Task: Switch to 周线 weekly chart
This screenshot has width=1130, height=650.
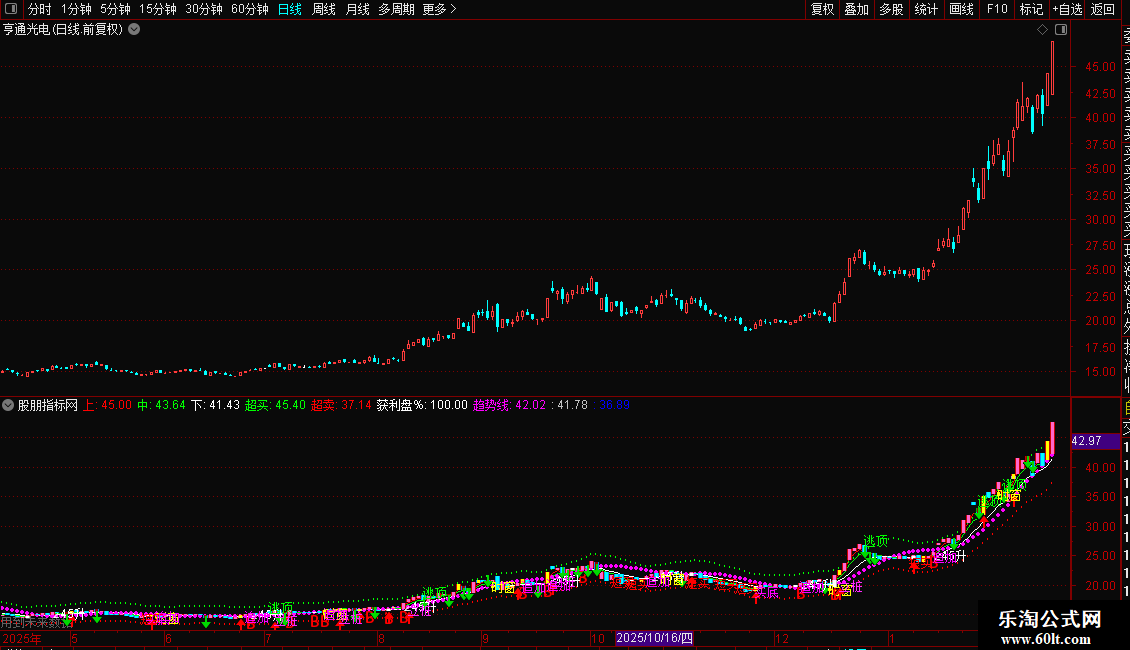Action: pos(324,9)
